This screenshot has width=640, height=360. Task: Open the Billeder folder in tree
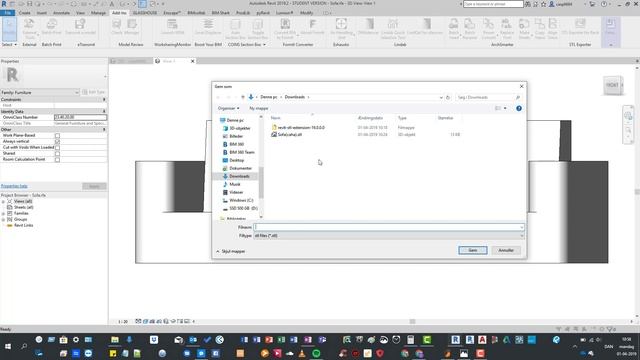click(236, 136)
